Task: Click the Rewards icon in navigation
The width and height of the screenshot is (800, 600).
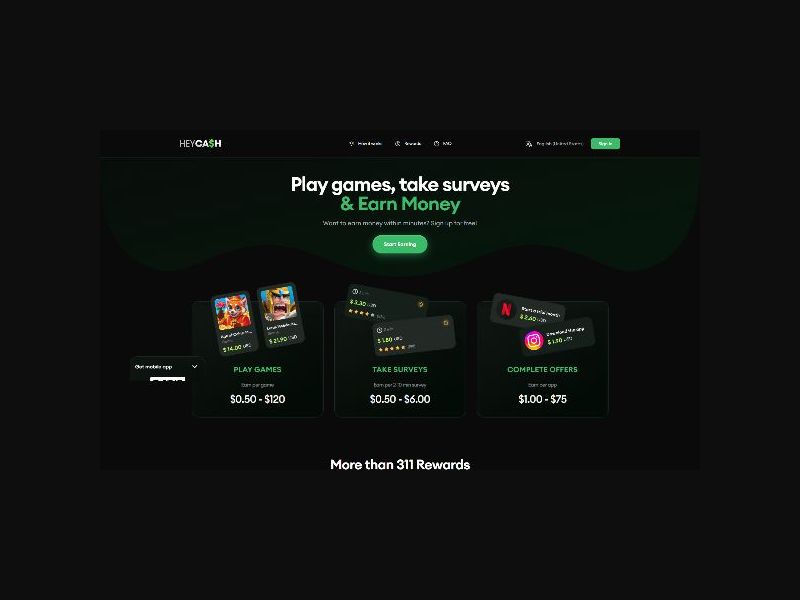Action: tap(397, 144)
